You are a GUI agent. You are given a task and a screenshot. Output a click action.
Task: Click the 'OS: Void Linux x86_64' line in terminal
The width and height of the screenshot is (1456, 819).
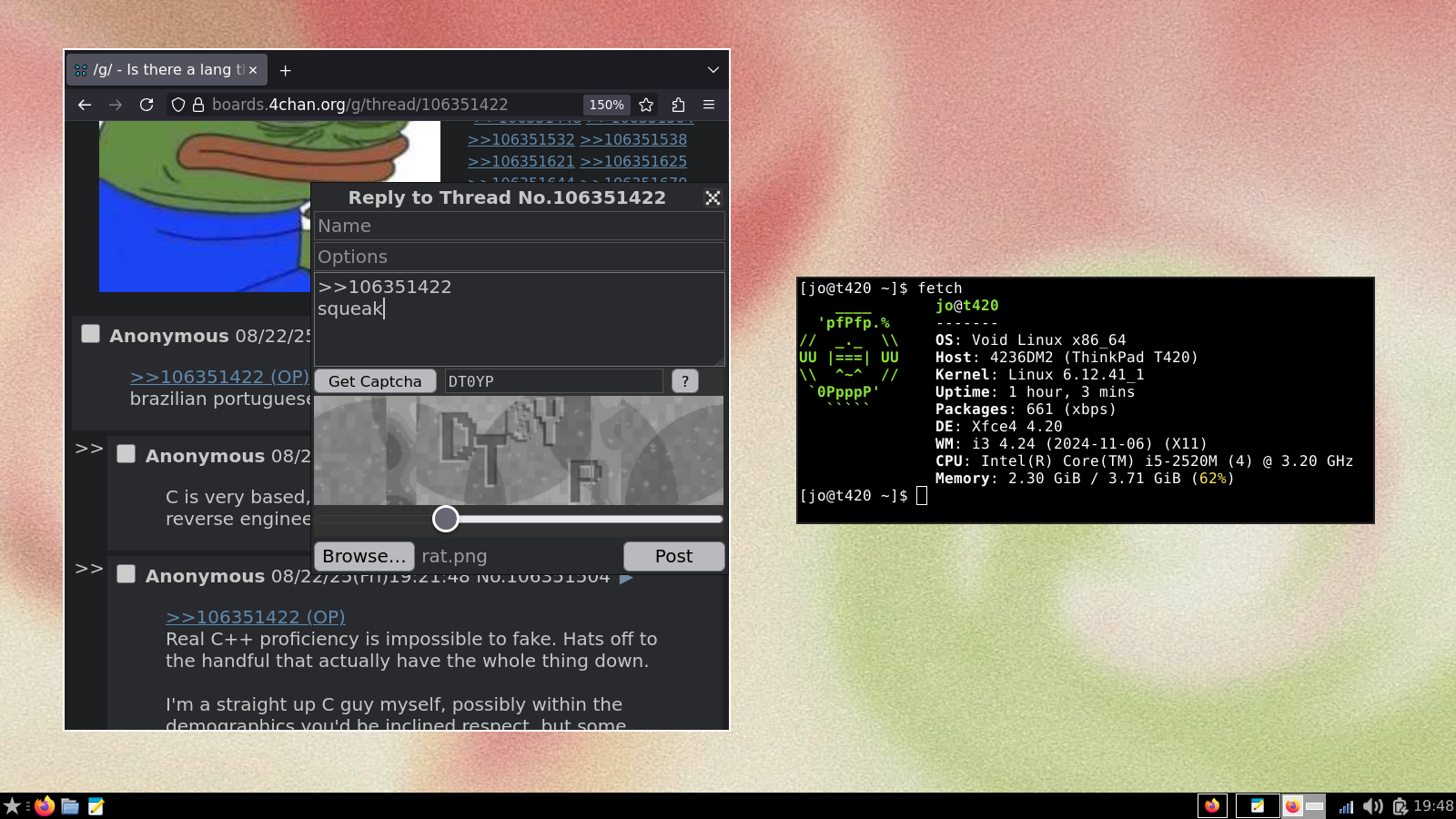(x=1031, y=340)
